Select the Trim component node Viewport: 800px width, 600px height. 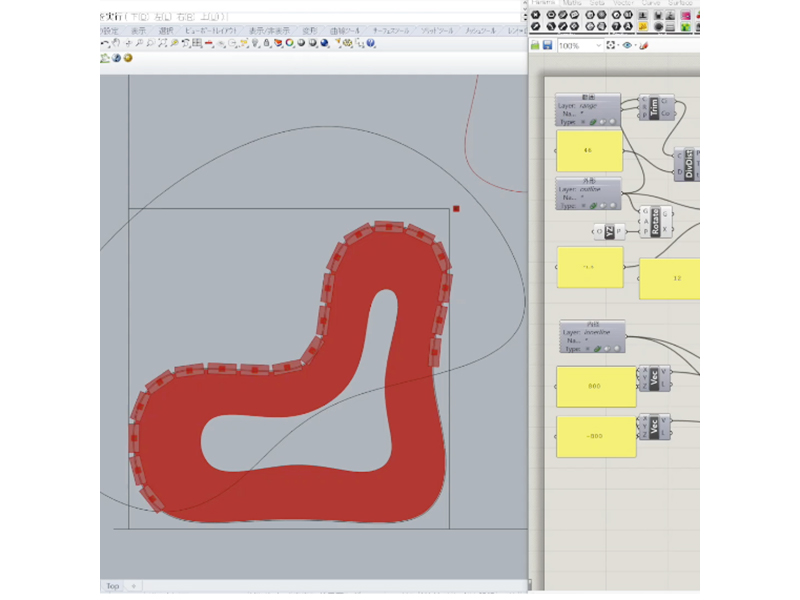pyautogui.click(x=656, y=108)
